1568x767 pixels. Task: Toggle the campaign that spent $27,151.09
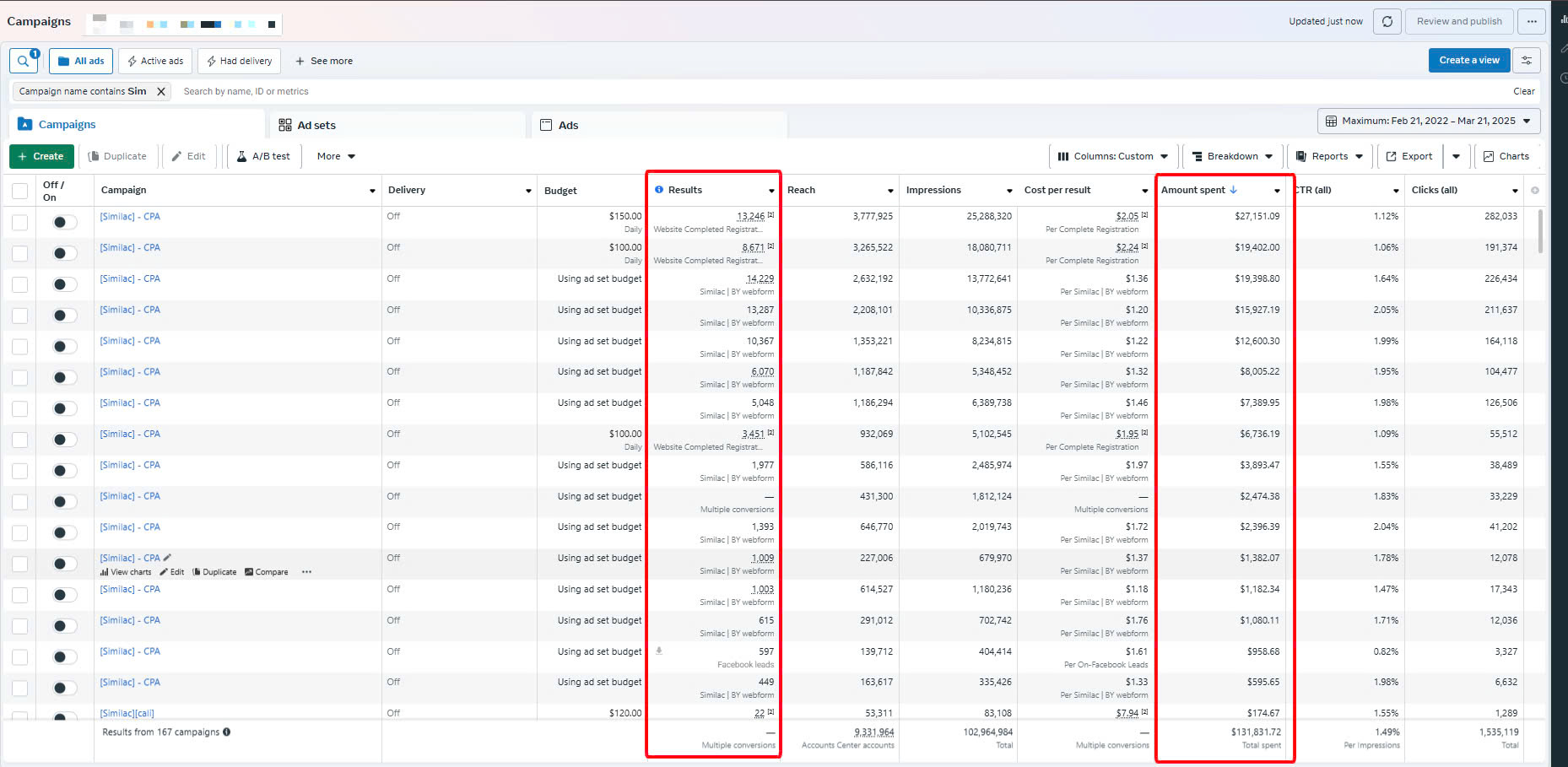point(64,222)
